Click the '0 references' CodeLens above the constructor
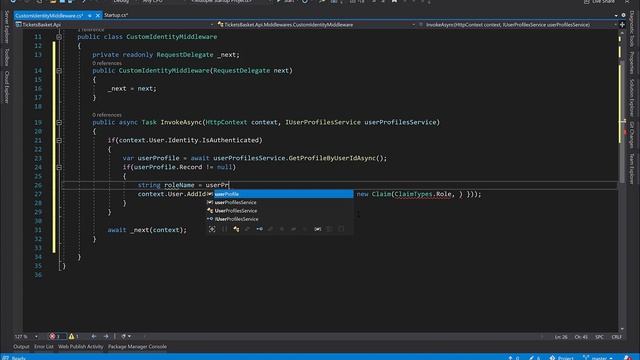This screenshot has height=360, width=640. (107, 63)
